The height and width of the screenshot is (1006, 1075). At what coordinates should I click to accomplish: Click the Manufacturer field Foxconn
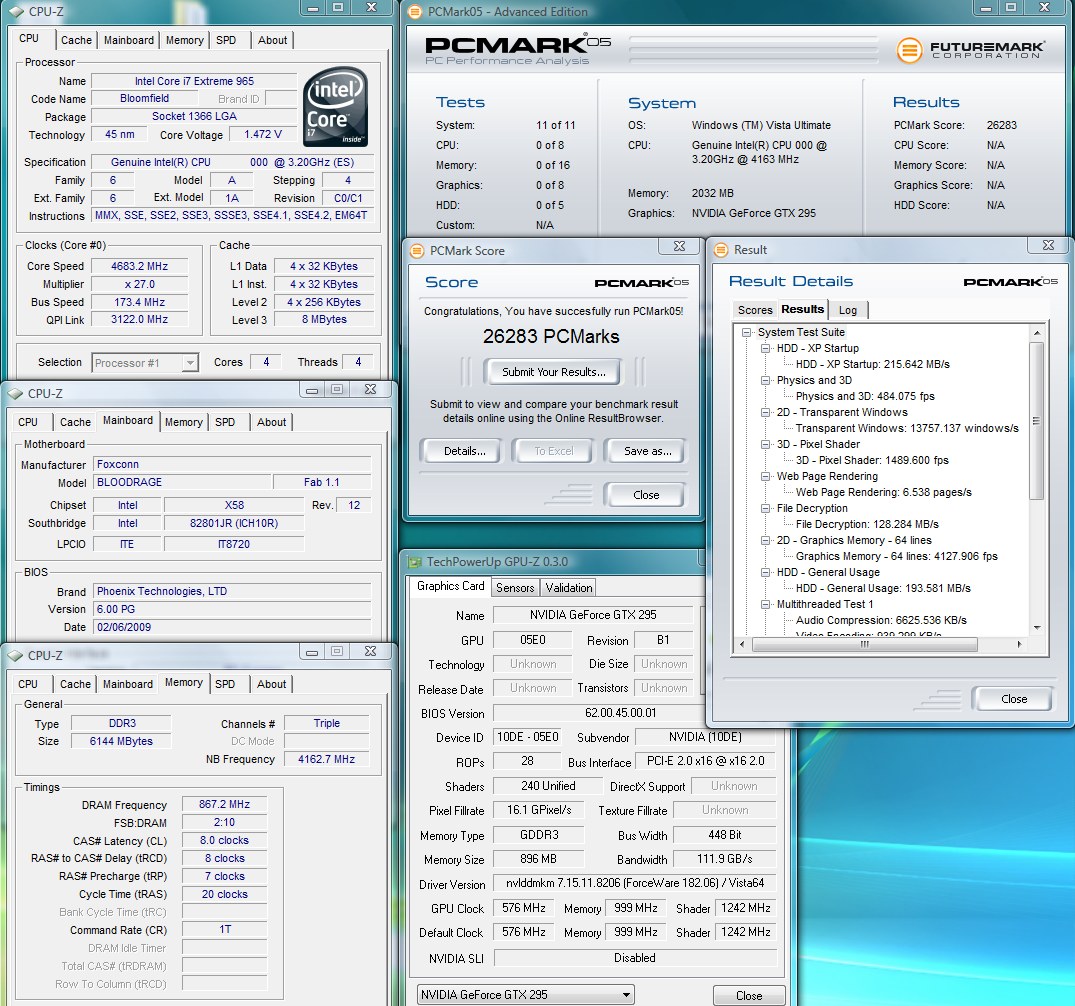coord(232,465)
